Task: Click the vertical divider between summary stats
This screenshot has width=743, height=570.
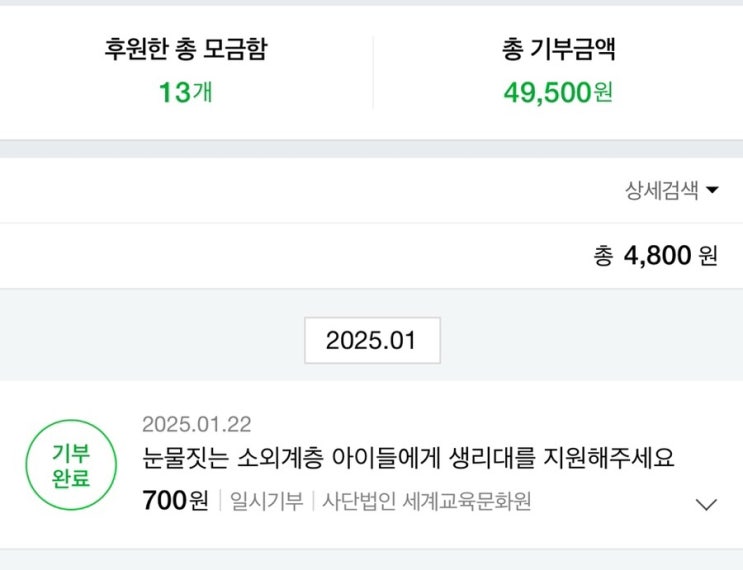Action: coord(373,72)
